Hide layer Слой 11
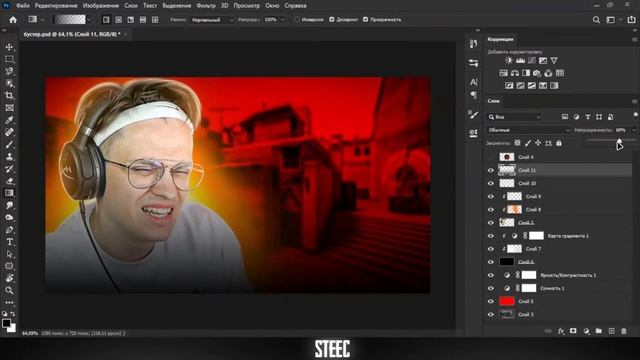The image size is (640, 360). 491,170
